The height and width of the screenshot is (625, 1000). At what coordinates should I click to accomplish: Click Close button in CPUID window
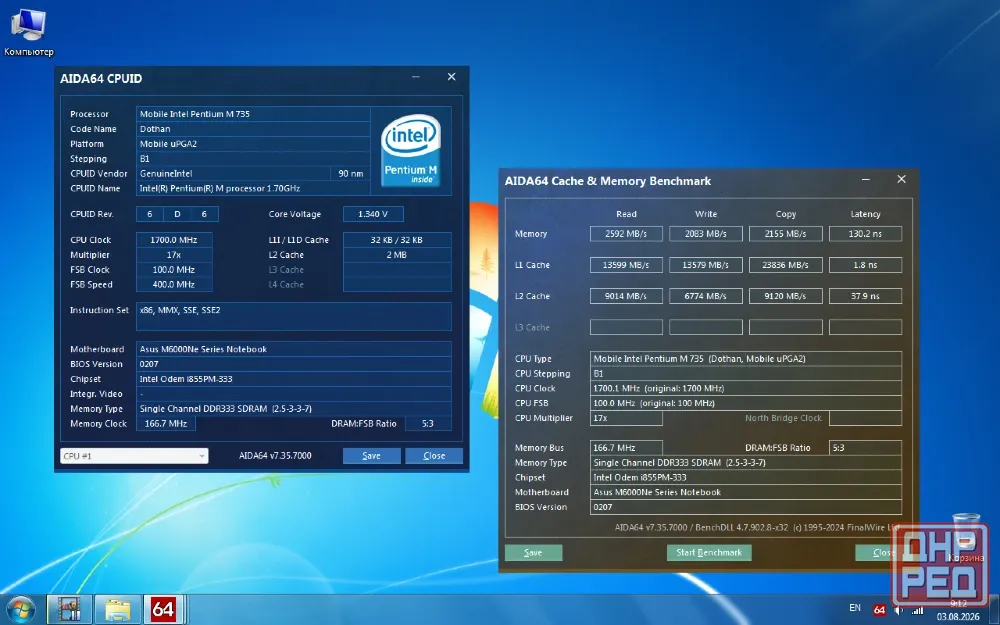tap(434, 456)
